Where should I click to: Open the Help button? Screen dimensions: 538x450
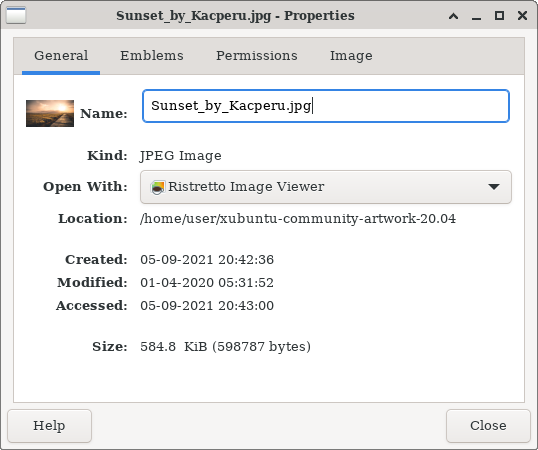[49, 426]
